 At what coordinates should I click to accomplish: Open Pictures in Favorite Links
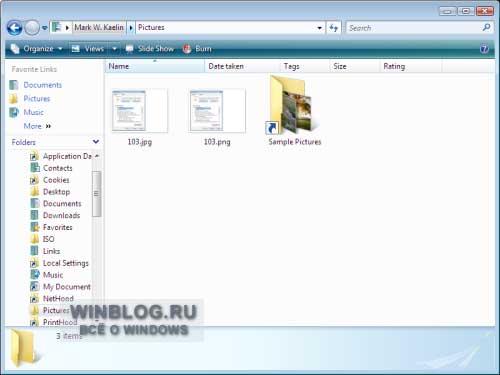[37, 99]
